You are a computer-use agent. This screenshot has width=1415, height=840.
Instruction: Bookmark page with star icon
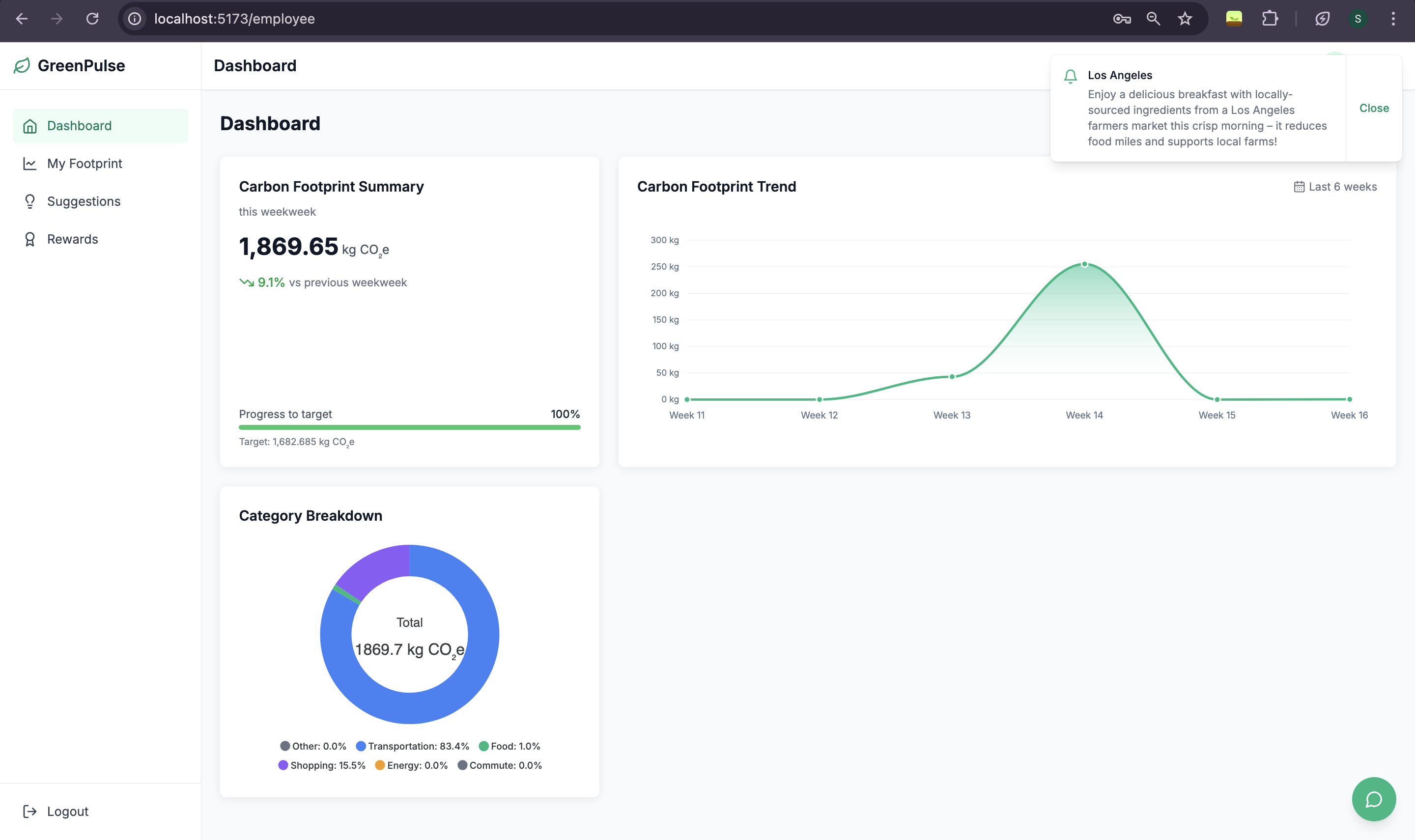[x=1185, y=19]
